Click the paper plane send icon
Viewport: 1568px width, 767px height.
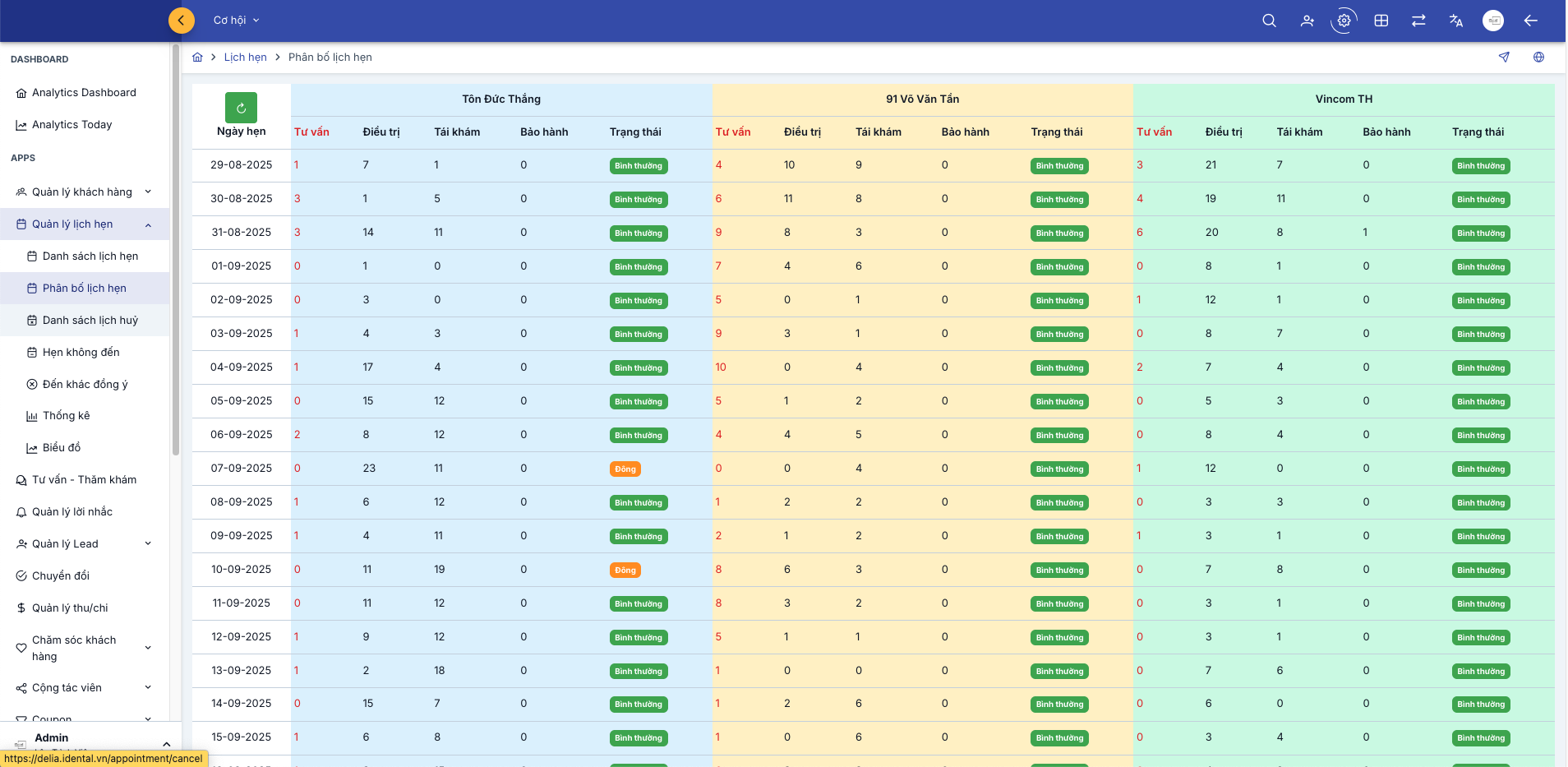(1504, 58)
